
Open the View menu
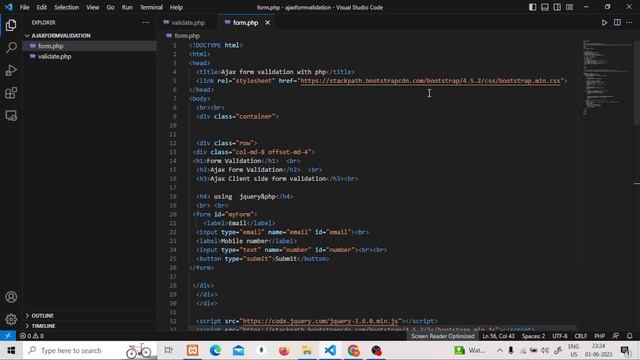pyautogui.click(x=93, y=7)
